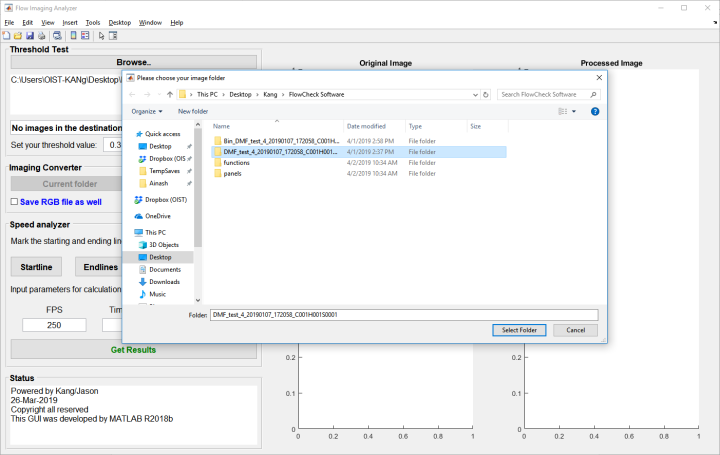Click the Search FlowCheck Software box
Image resolution: width=720 pixels, height=455 pixels.
point(548,94)
